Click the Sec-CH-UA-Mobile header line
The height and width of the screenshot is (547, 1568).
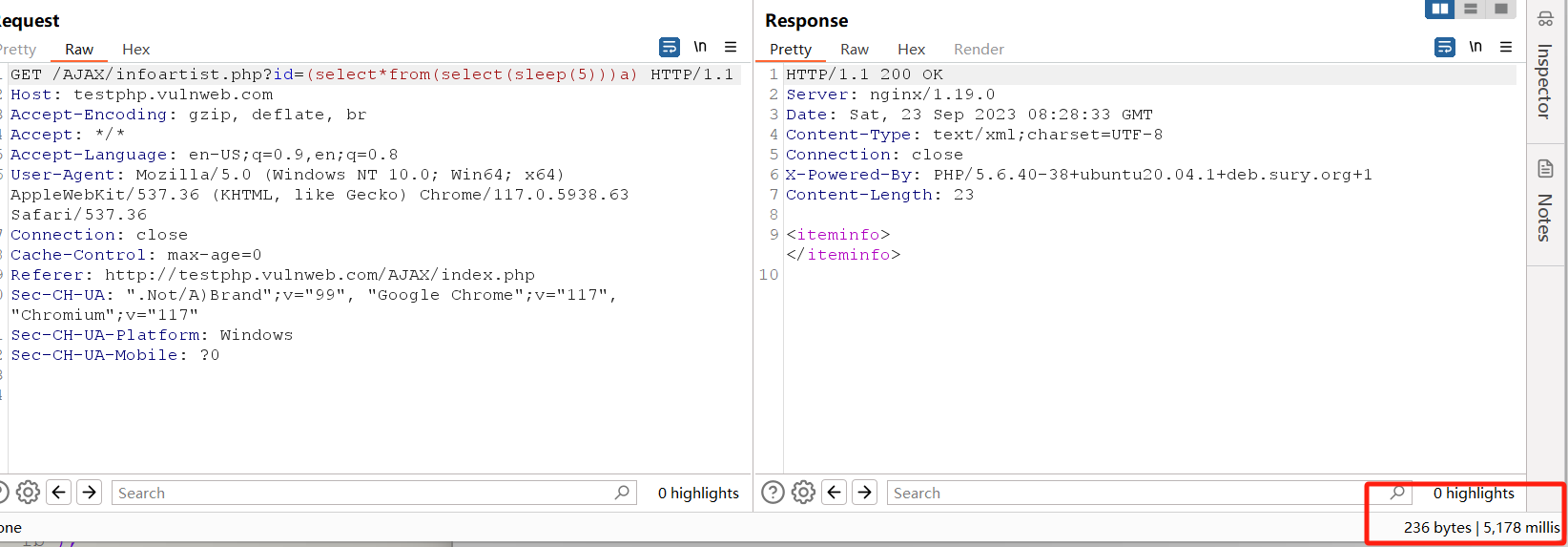[x=115, y=355]
